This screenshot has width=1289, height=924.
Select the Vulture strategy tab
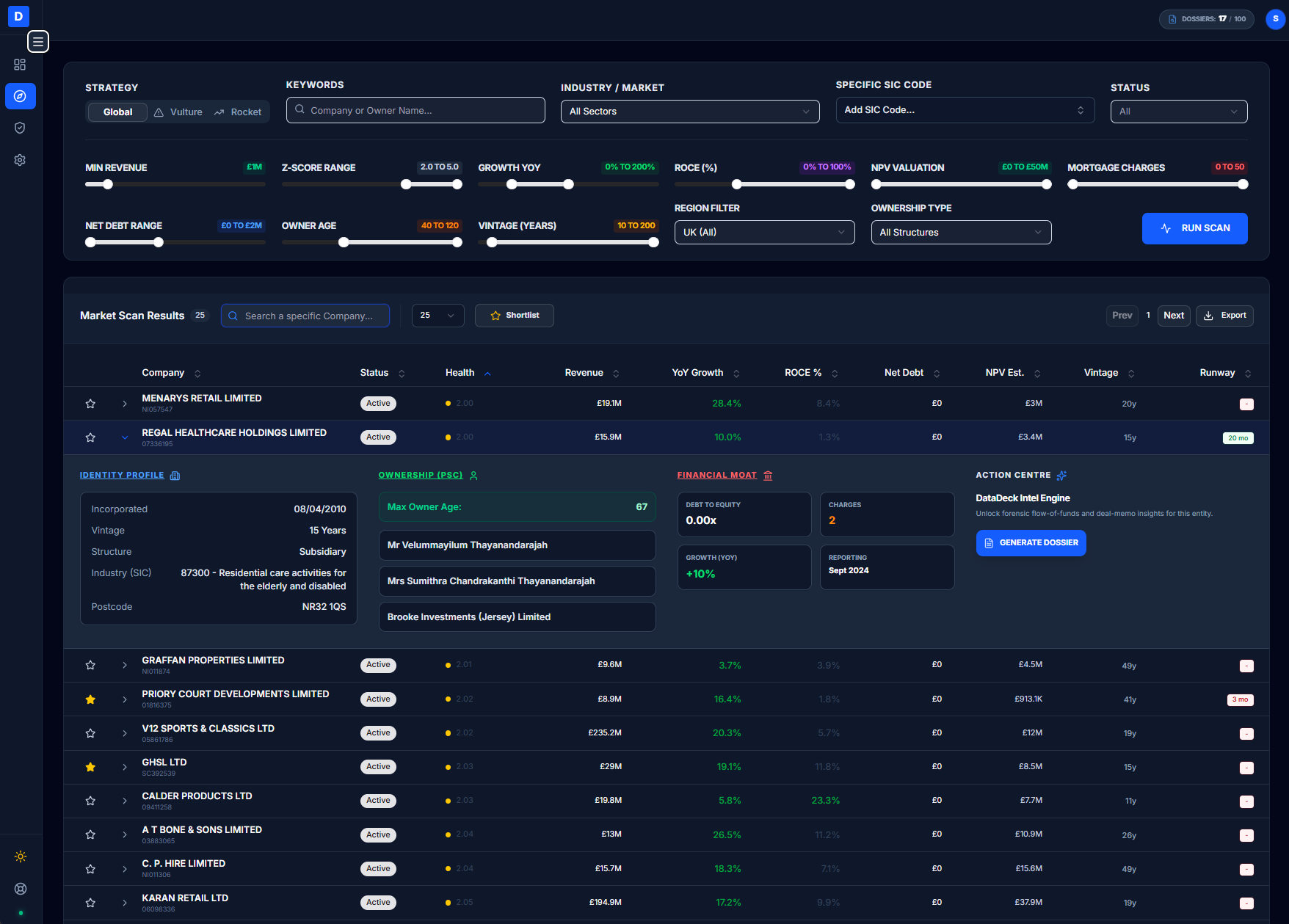pyautogui.click(x=178, y=112)
